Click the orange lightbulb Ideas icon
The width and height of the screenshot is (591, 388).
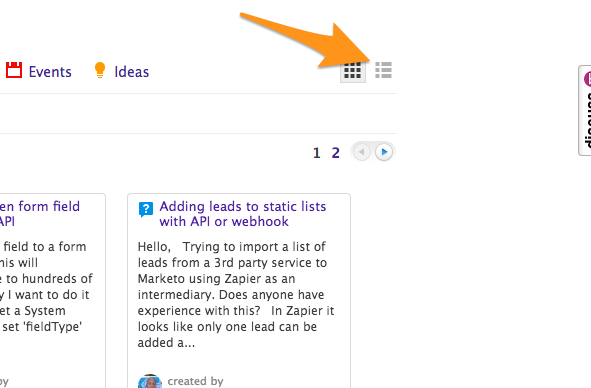tap(100, 70)
